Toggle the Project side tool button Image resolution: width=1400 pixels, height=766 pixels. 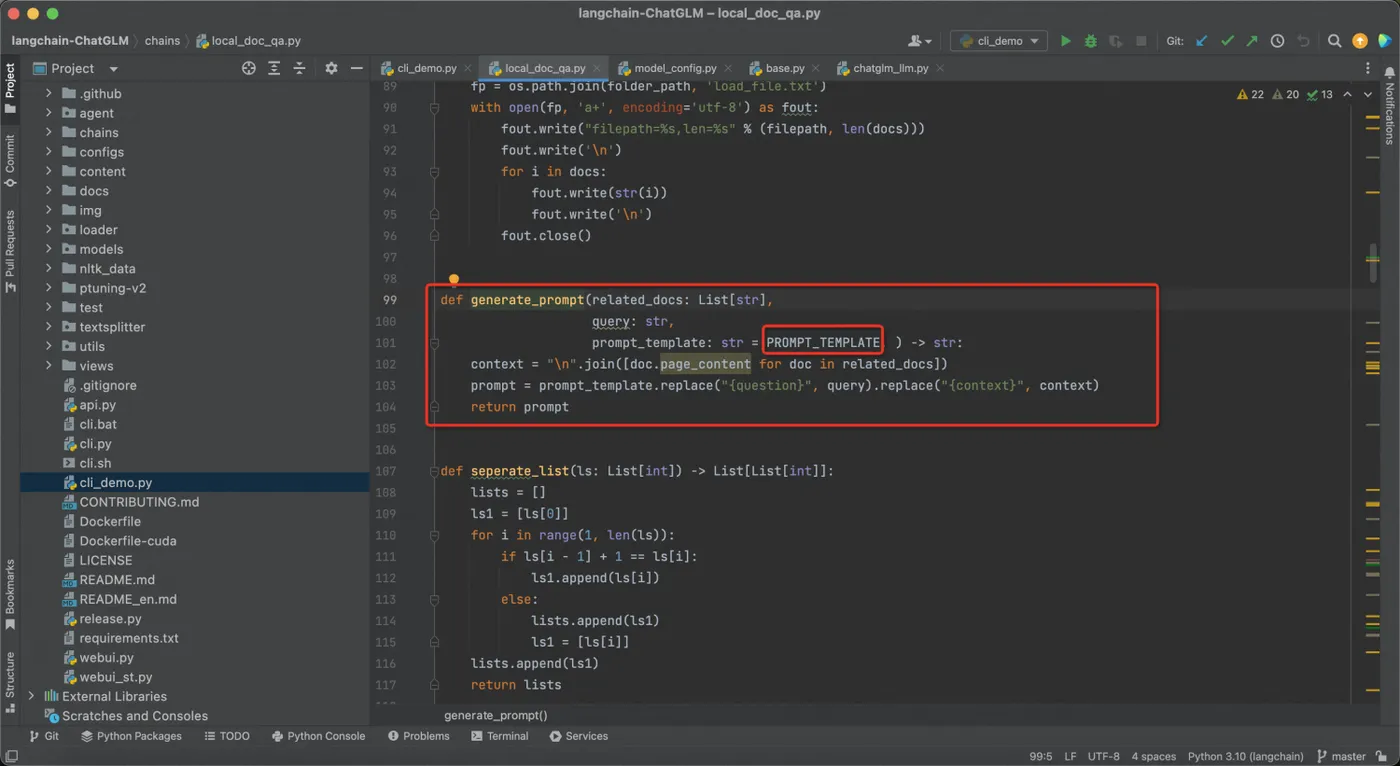pyautogui.click(x=10, y=88)
